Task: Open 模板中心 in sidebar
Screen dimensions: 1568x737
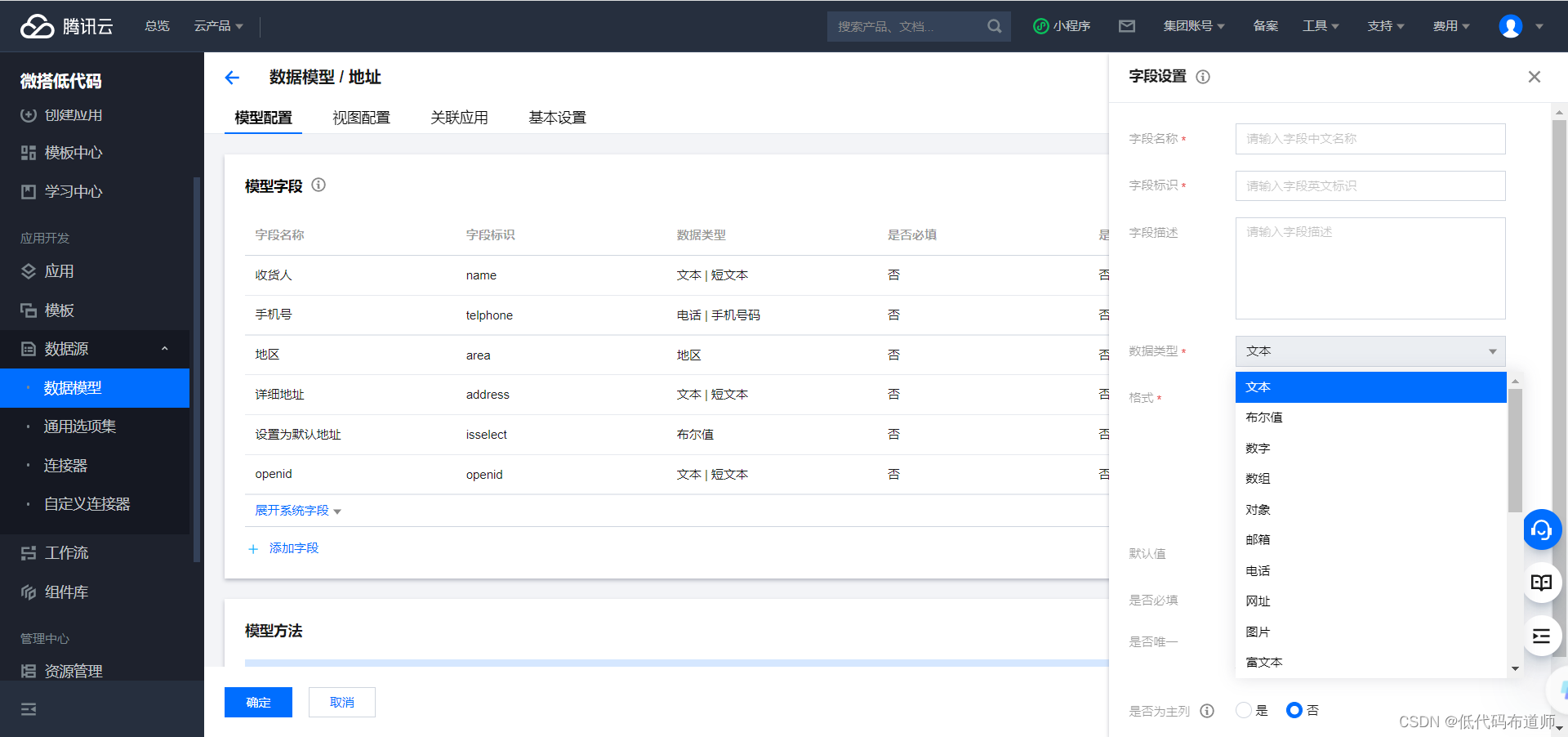Action: pos(73,153)
